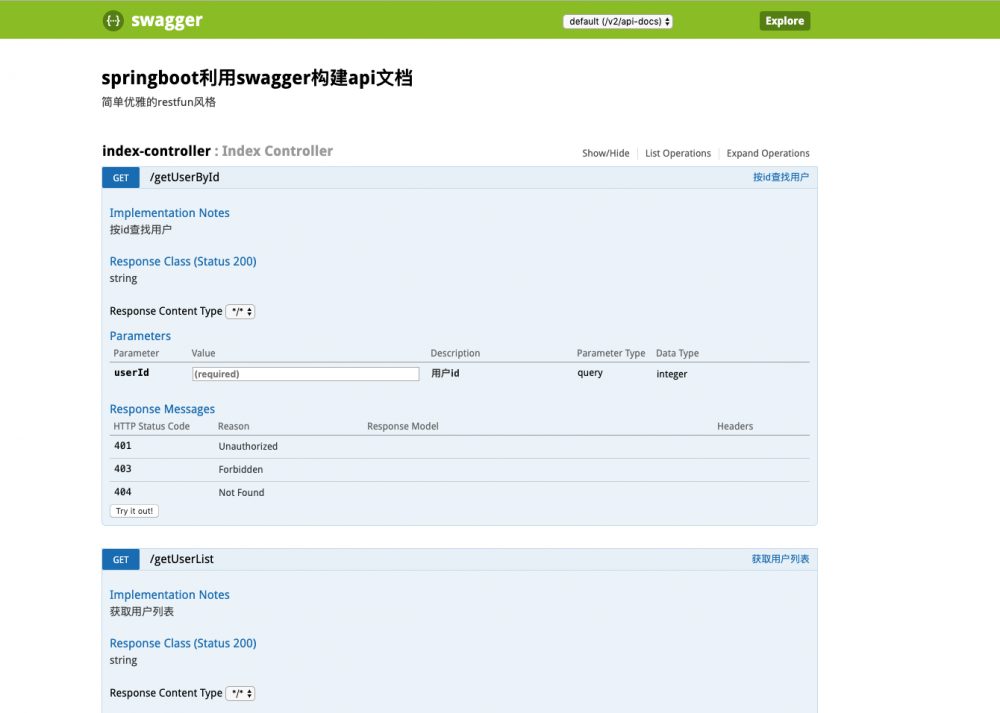
Task: Click the 用户id description cell
Action: (445, 373)
